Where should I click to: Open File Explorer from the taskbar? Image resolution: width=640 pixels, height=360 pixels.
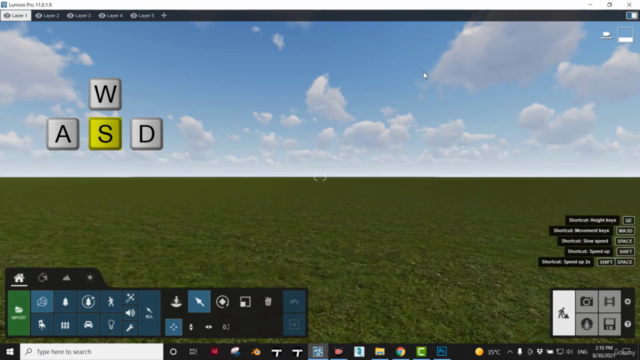coord(380,351)
